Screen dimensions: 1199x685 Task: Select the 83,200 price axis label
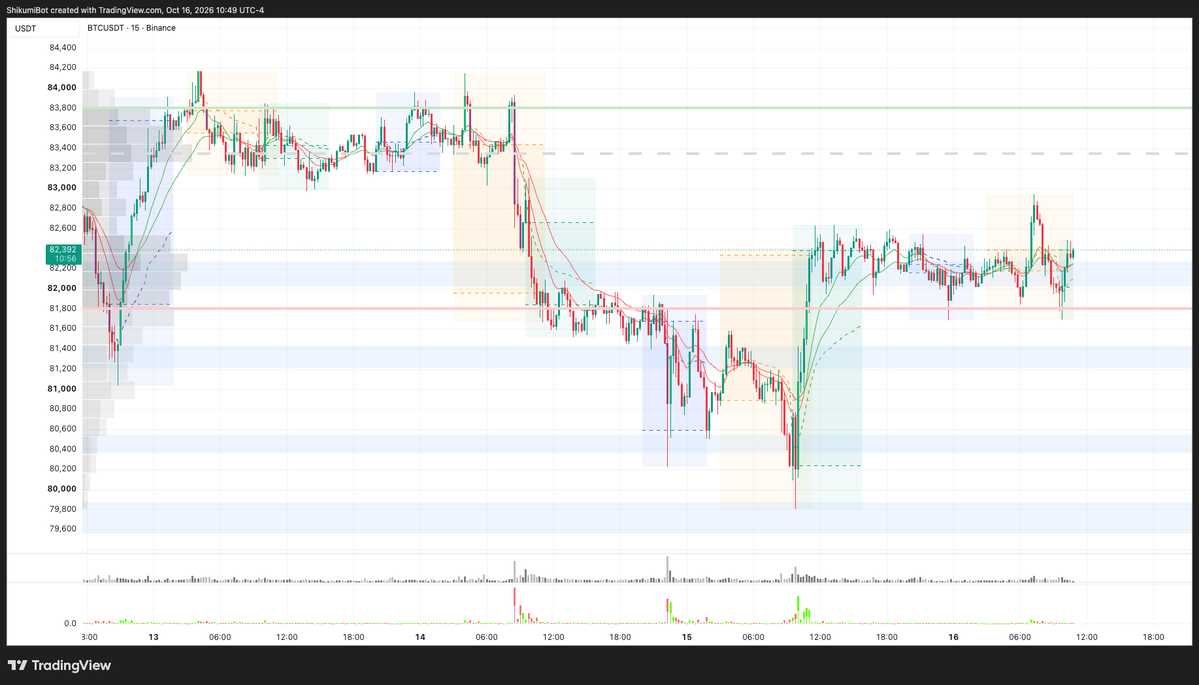pyautogui.click(x=62, y=167)
